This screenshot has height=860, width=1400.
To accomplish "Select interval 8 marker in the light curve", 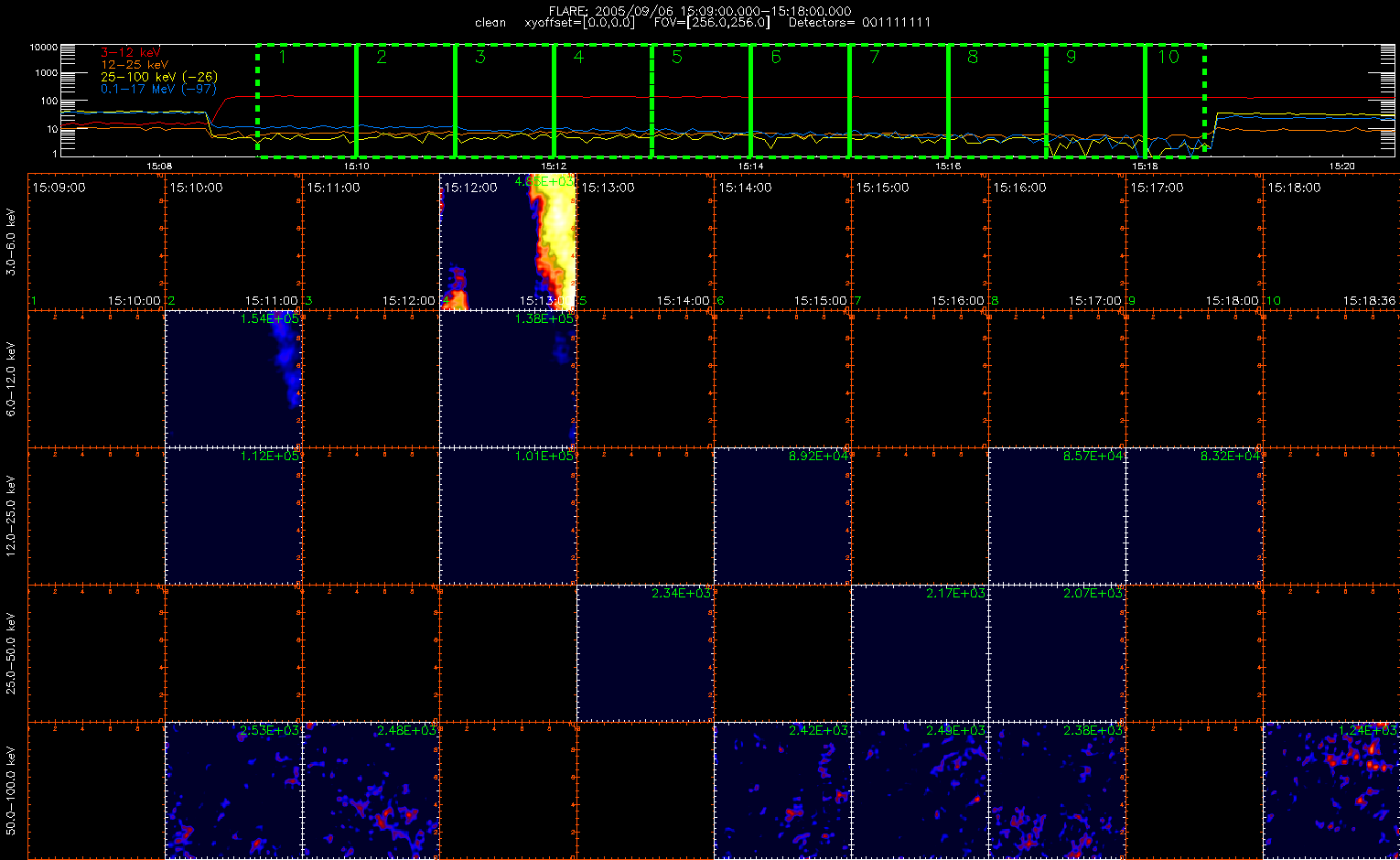I will point(973,57).
